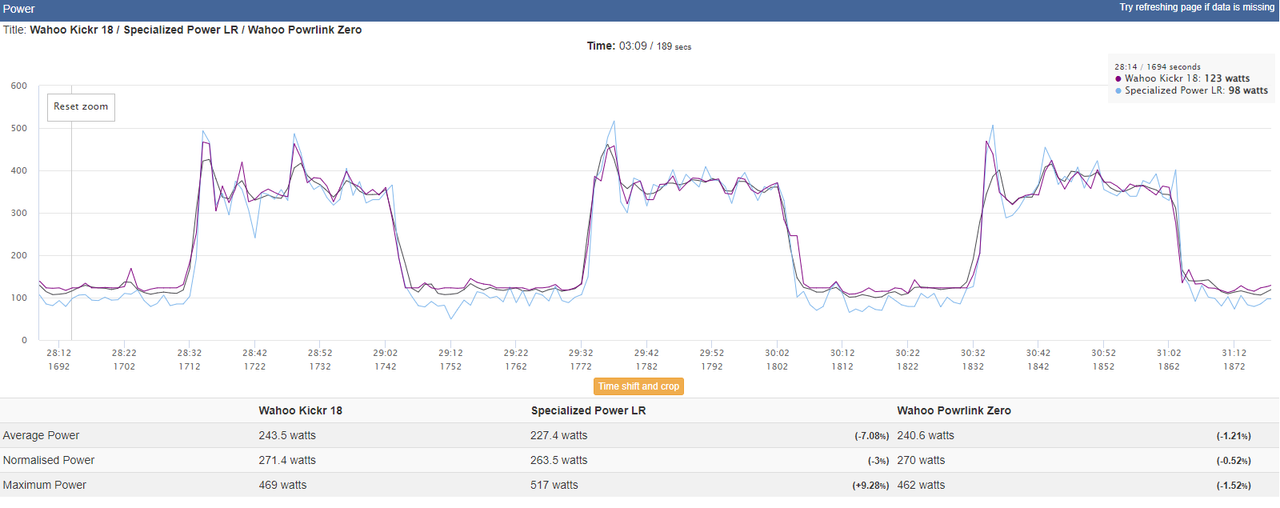
Task: Click the 28:32 x-axis time label
Action: coord(189,353)
